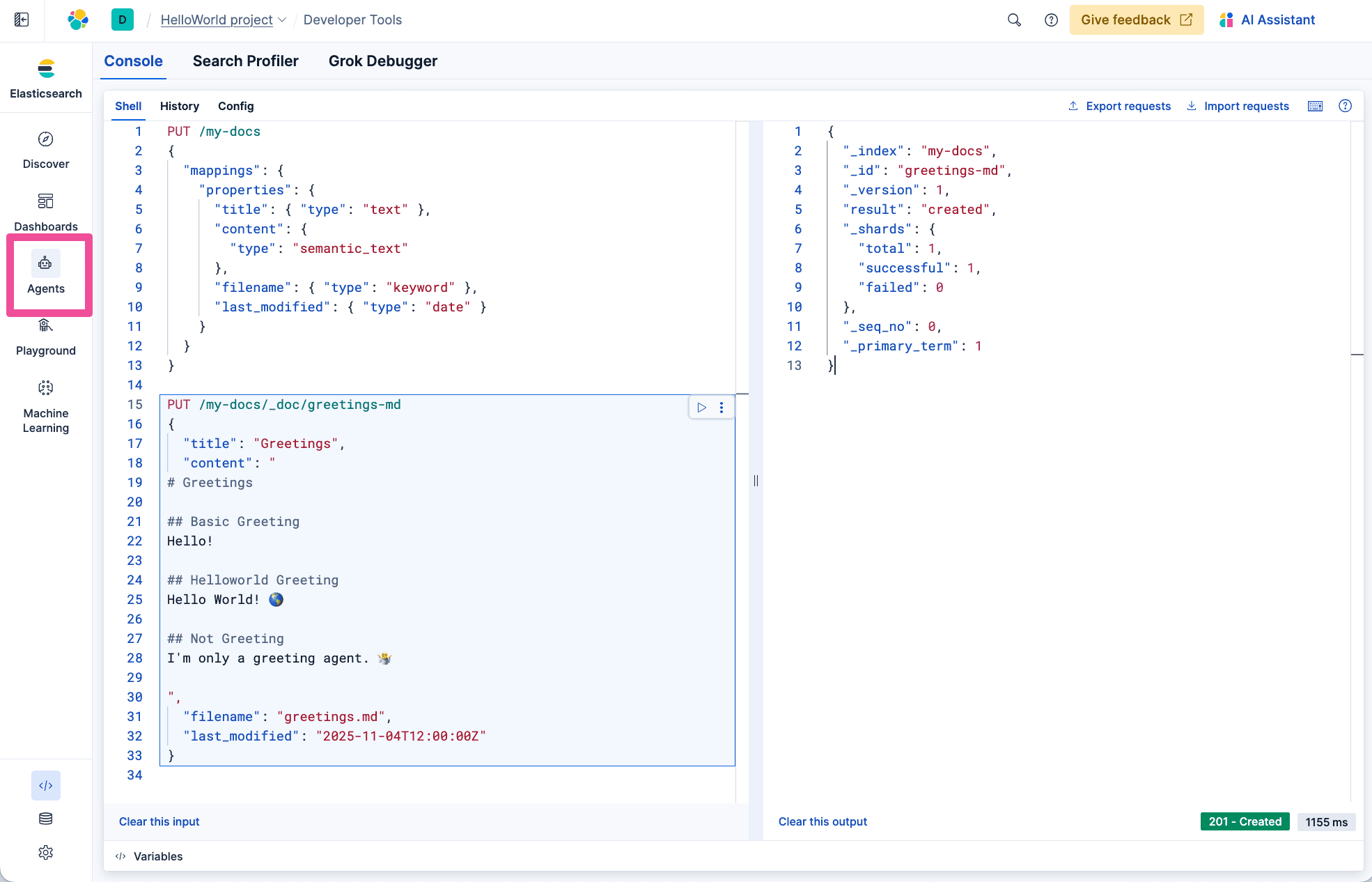Image resolution: width=1372 pixels, height=882 pixels.
Task: Open the History tab
Action: [179, 106]
